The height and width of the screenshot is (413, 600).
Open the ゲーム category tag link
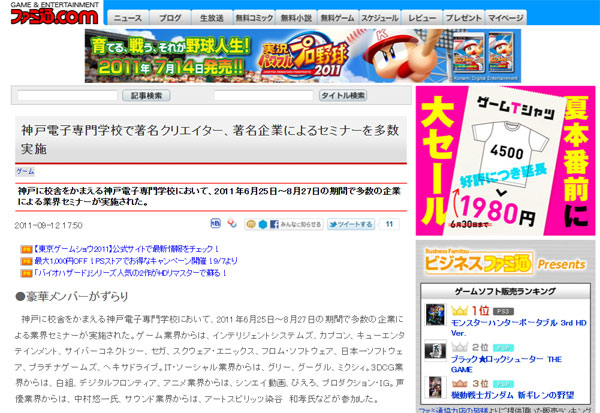point(25,171)
